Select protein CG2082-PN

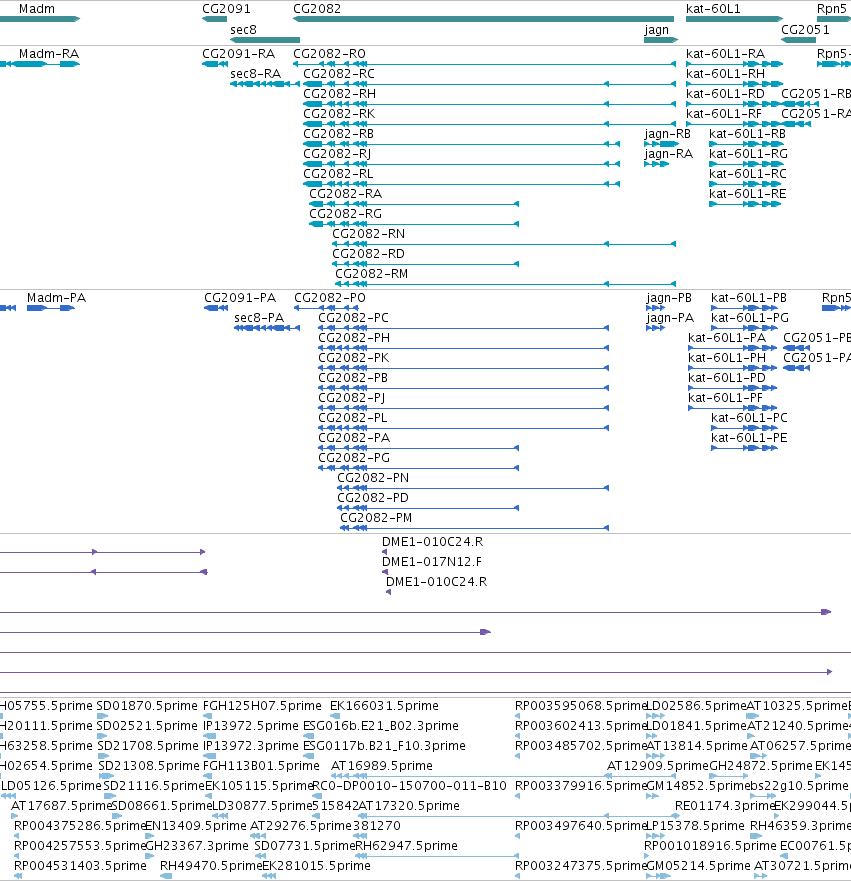(x=373, y=478)
